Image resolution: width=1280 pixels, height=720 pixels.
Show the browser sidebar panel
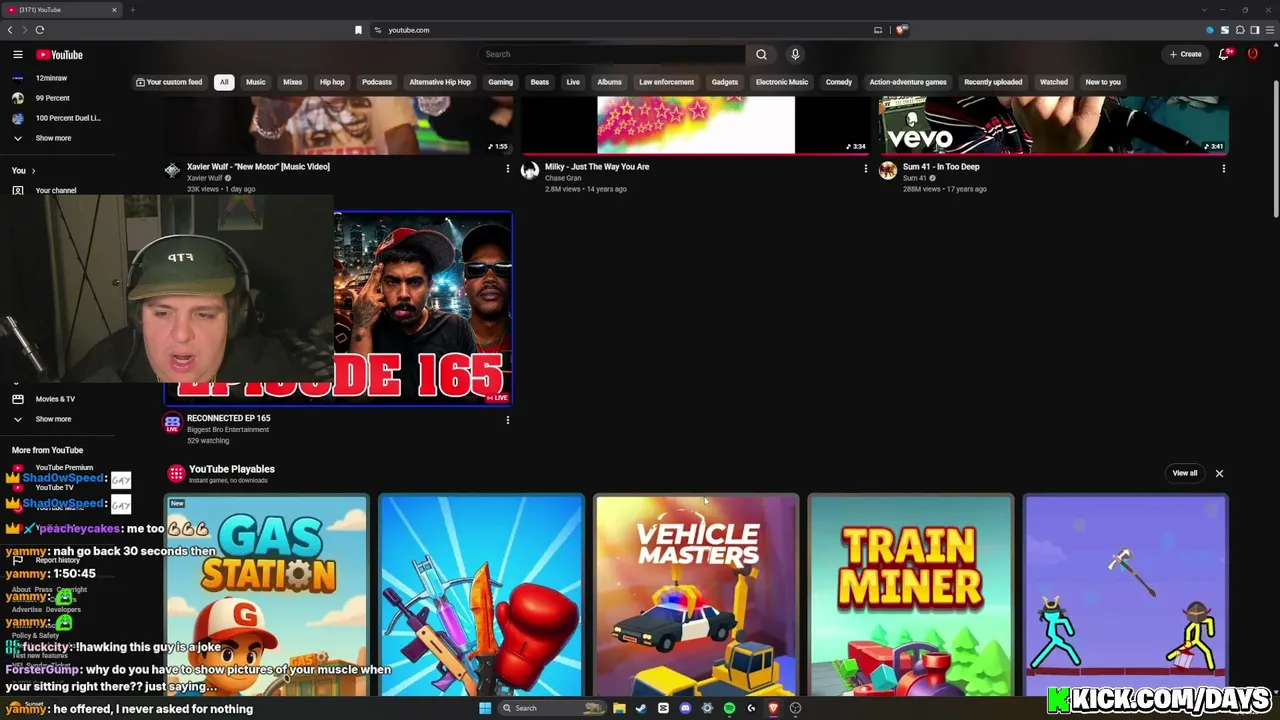click(1255, 30)
